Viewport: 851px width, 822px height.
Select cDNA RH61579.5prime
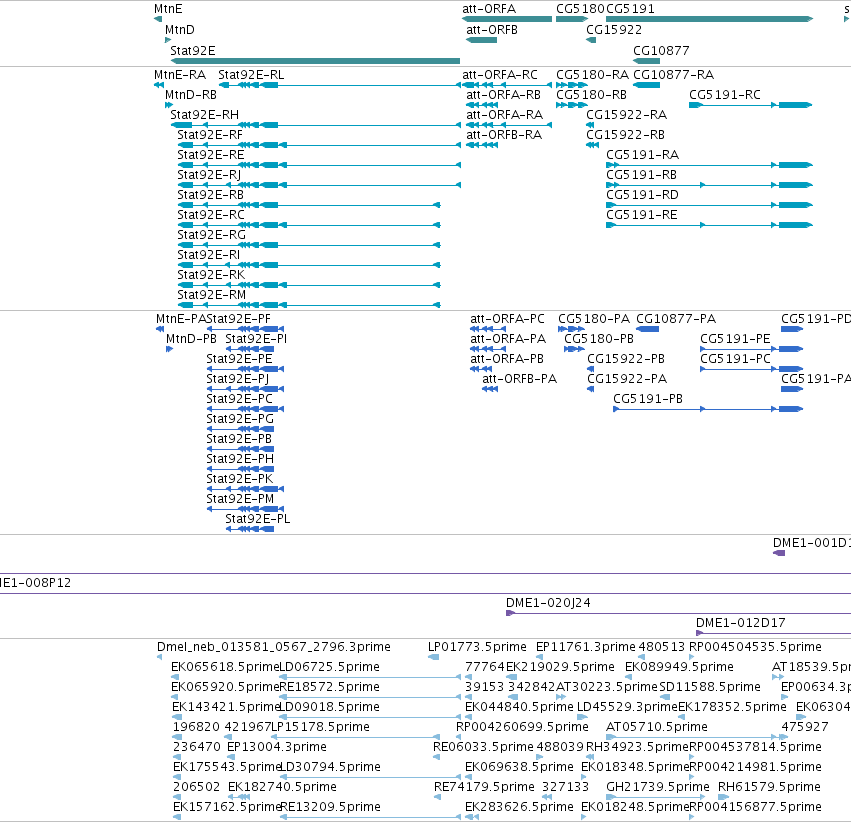click(723, 797)
